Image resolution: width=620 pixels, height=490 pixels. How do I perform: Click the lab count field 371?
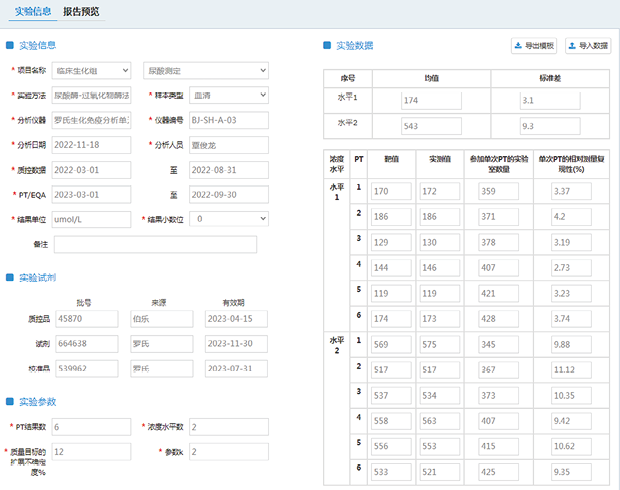click(499, 217)
